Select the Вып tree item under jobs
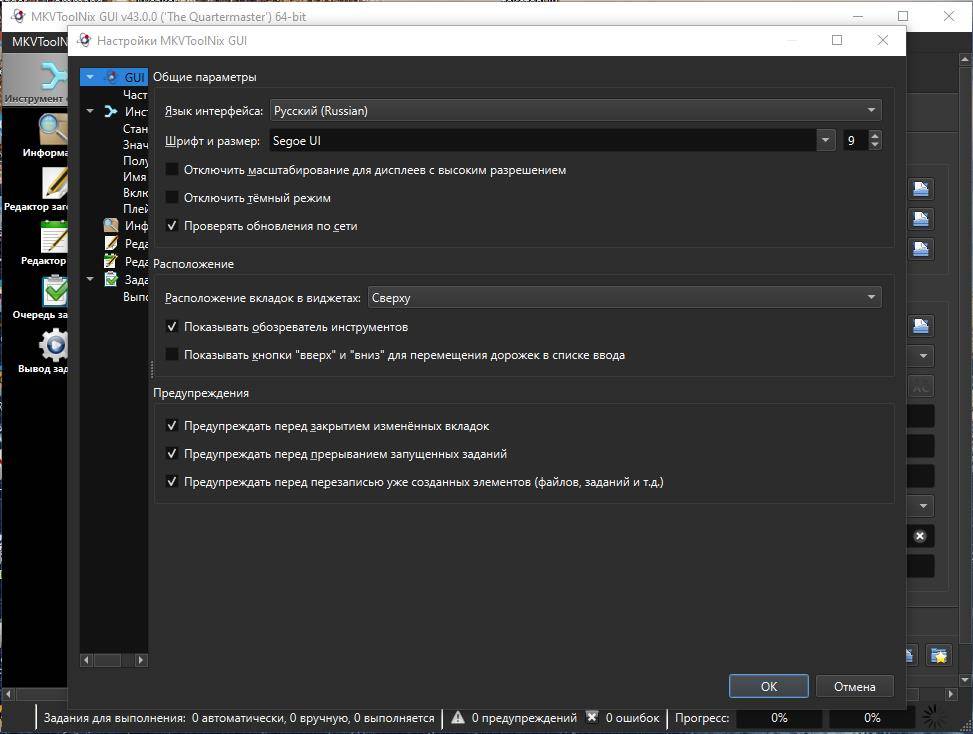Screen dimensions: 973x734 pyautogui.click(x=135, y=297)
